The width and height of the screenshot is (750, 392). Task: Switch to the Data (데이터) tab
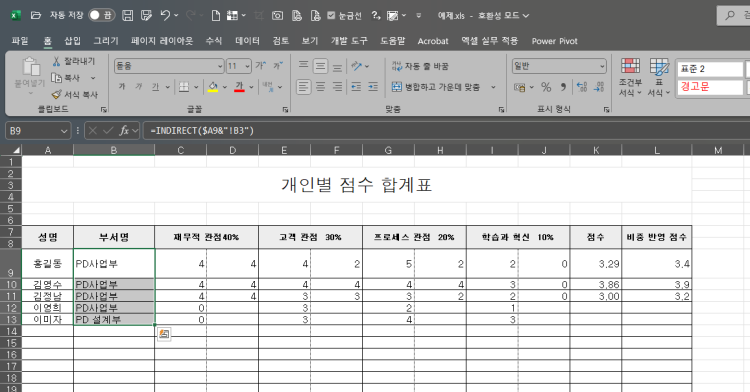tap(247, 41)
